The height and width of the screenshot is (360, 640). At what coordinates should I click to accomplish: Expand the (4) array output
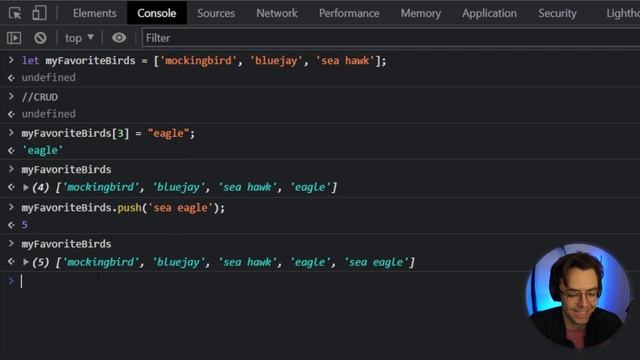tap(26, 187)
